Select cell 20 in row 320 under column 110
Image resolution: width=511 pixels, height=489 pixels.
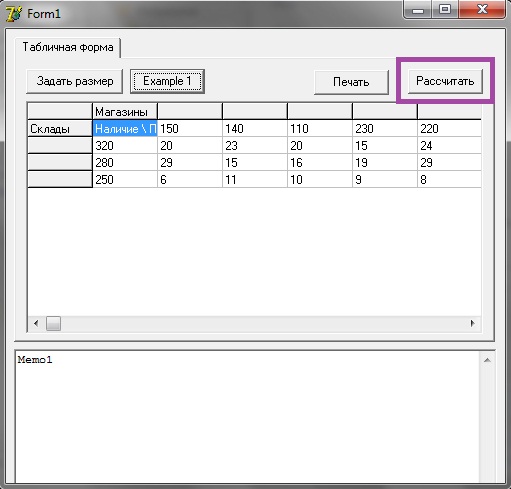click(320, 146)
